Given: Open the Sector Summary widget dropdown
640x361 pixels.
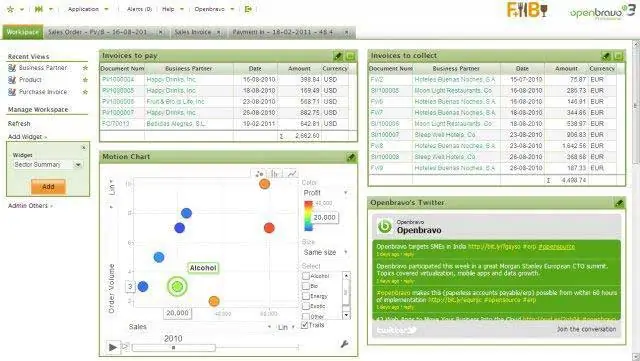Looking at the screenshot, I should pyautogui.click(x=78, y=165).
